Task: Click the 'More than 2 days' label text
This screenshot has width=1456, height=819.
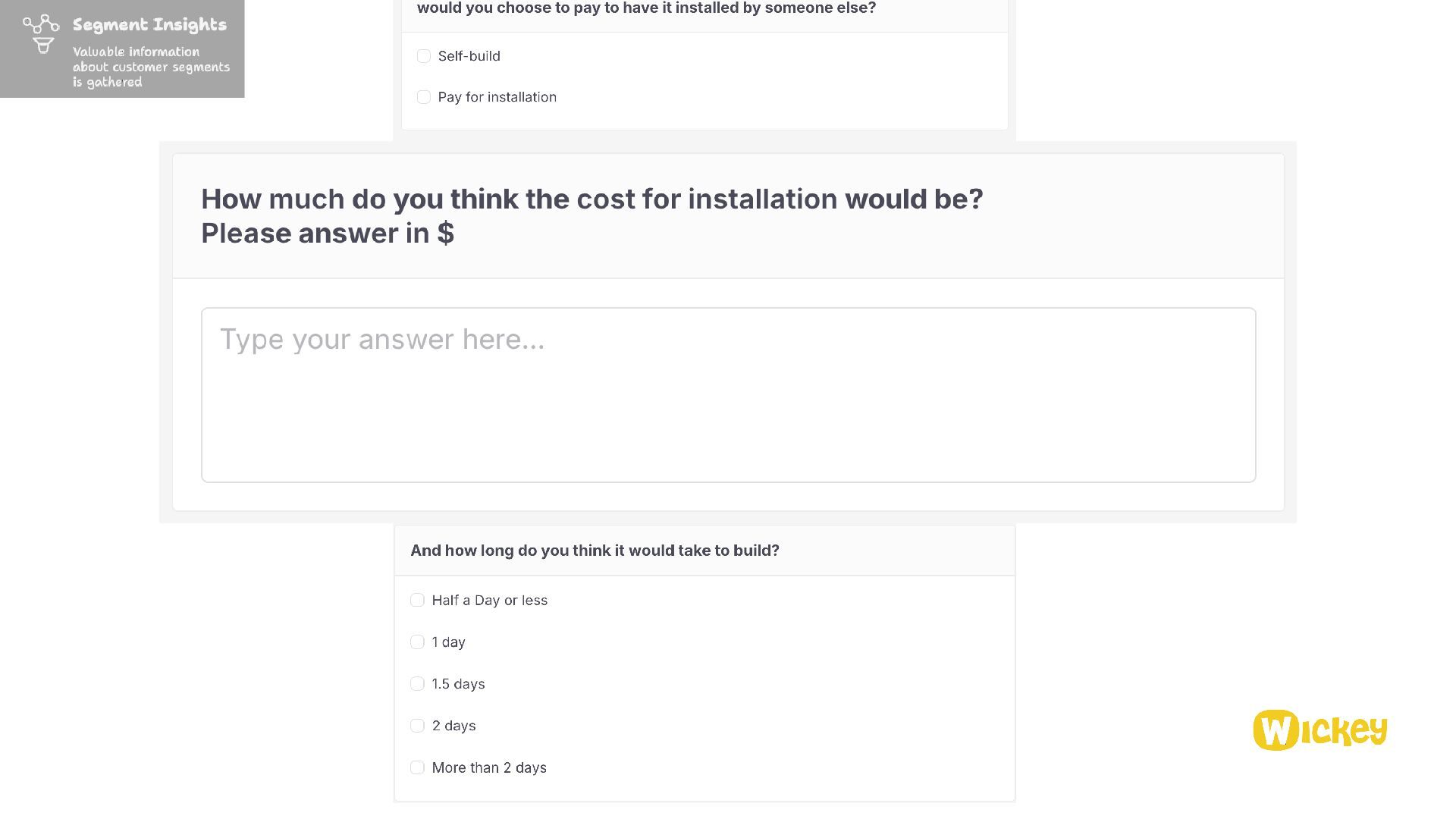Action: point(489,767)
